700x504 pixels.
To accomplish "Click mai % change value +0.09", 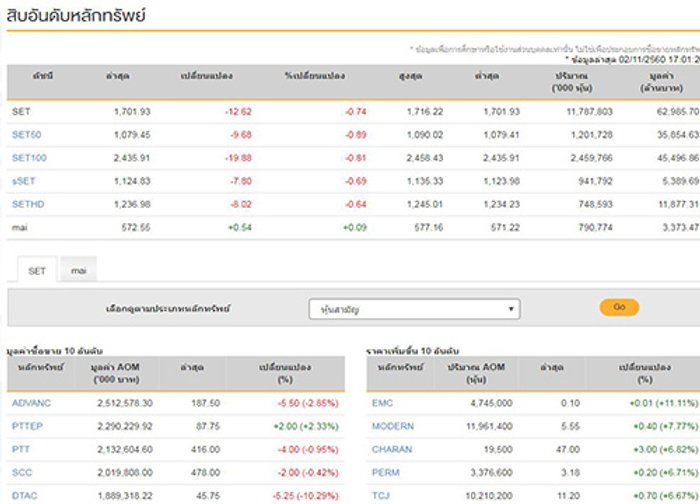I will click(354, 227).
